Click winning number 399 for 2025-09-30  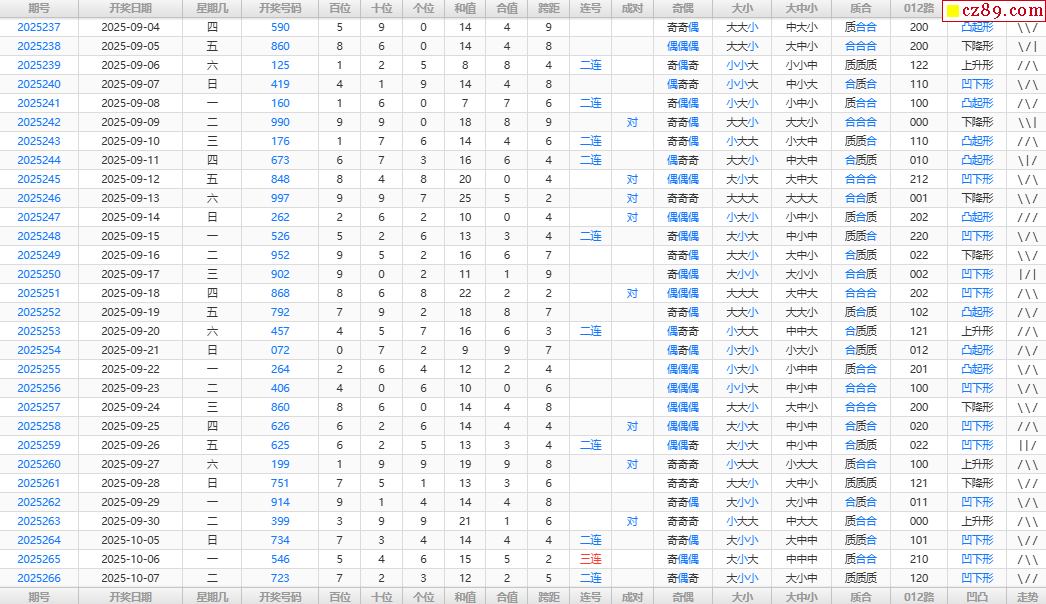280,521
